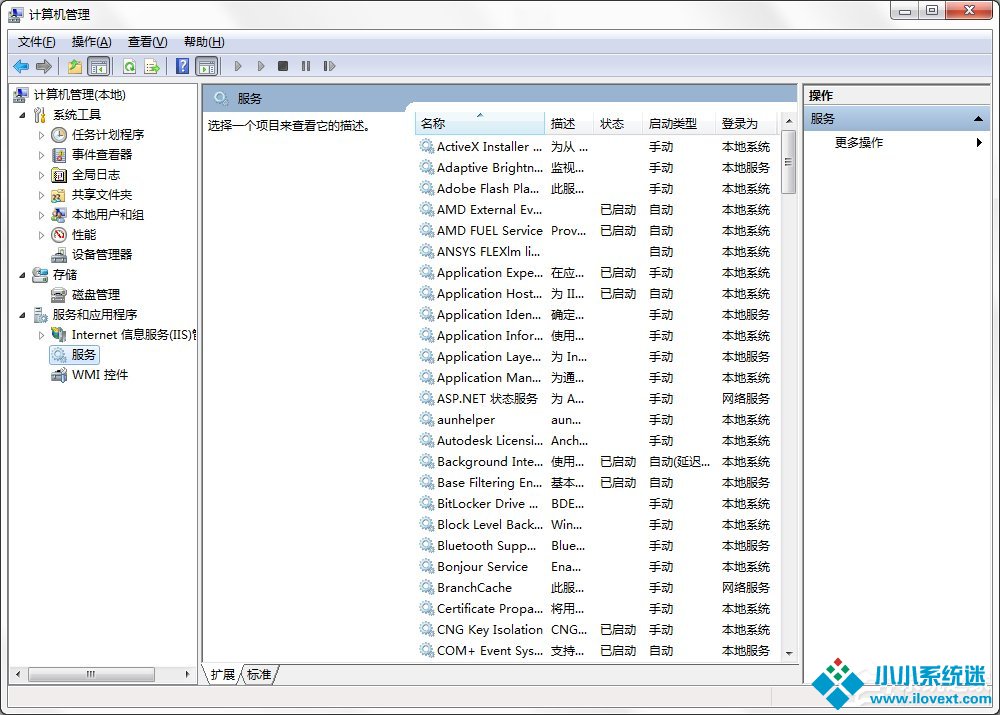Open 设备管理器 in the tree
Screen dimensions: 1000x715
(101, 254)
